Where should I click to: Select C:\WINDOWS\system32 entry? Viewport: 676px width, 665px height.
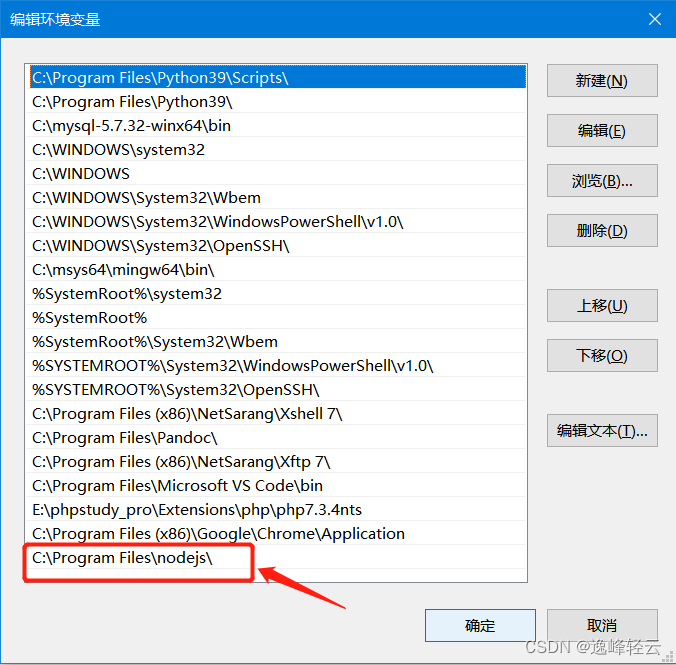point(278,150)
